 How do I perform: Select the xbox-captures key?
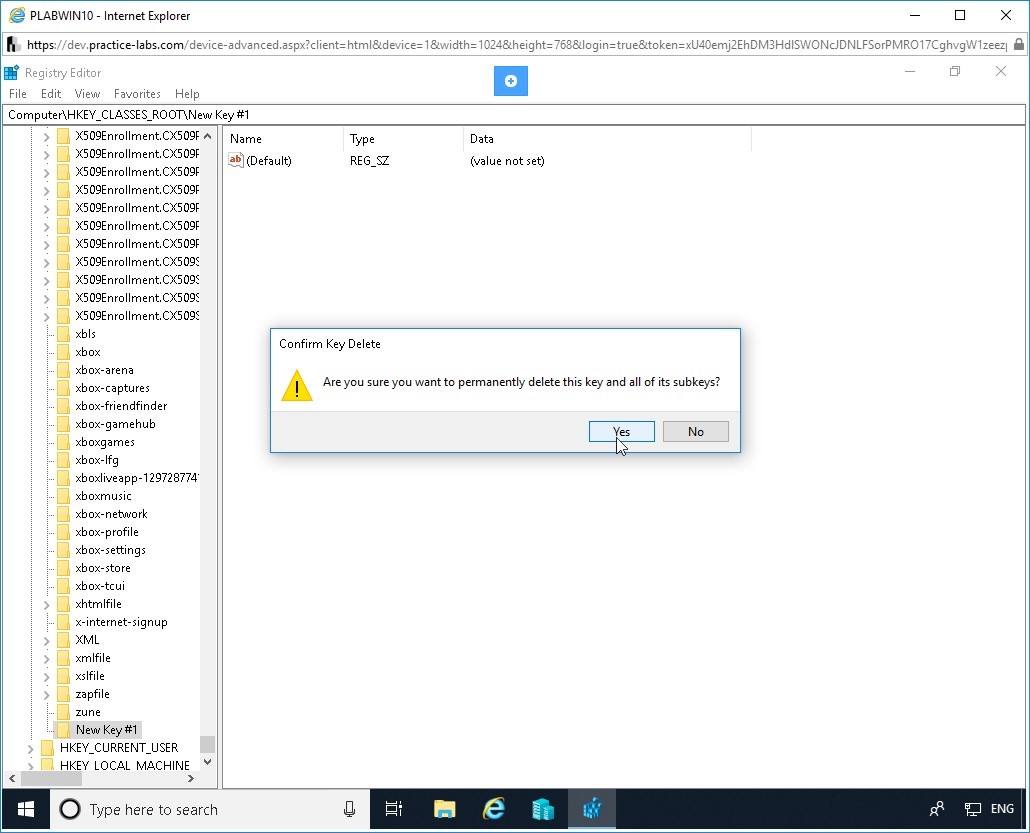click(112, 388)
